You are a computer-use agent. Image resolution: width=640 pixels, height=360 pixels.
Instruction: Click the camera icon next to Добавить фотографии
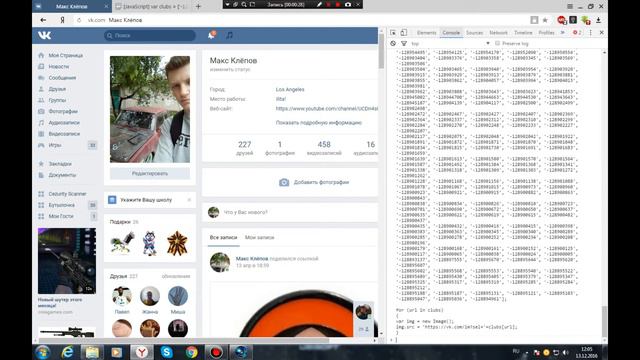(x=284, y=182)
